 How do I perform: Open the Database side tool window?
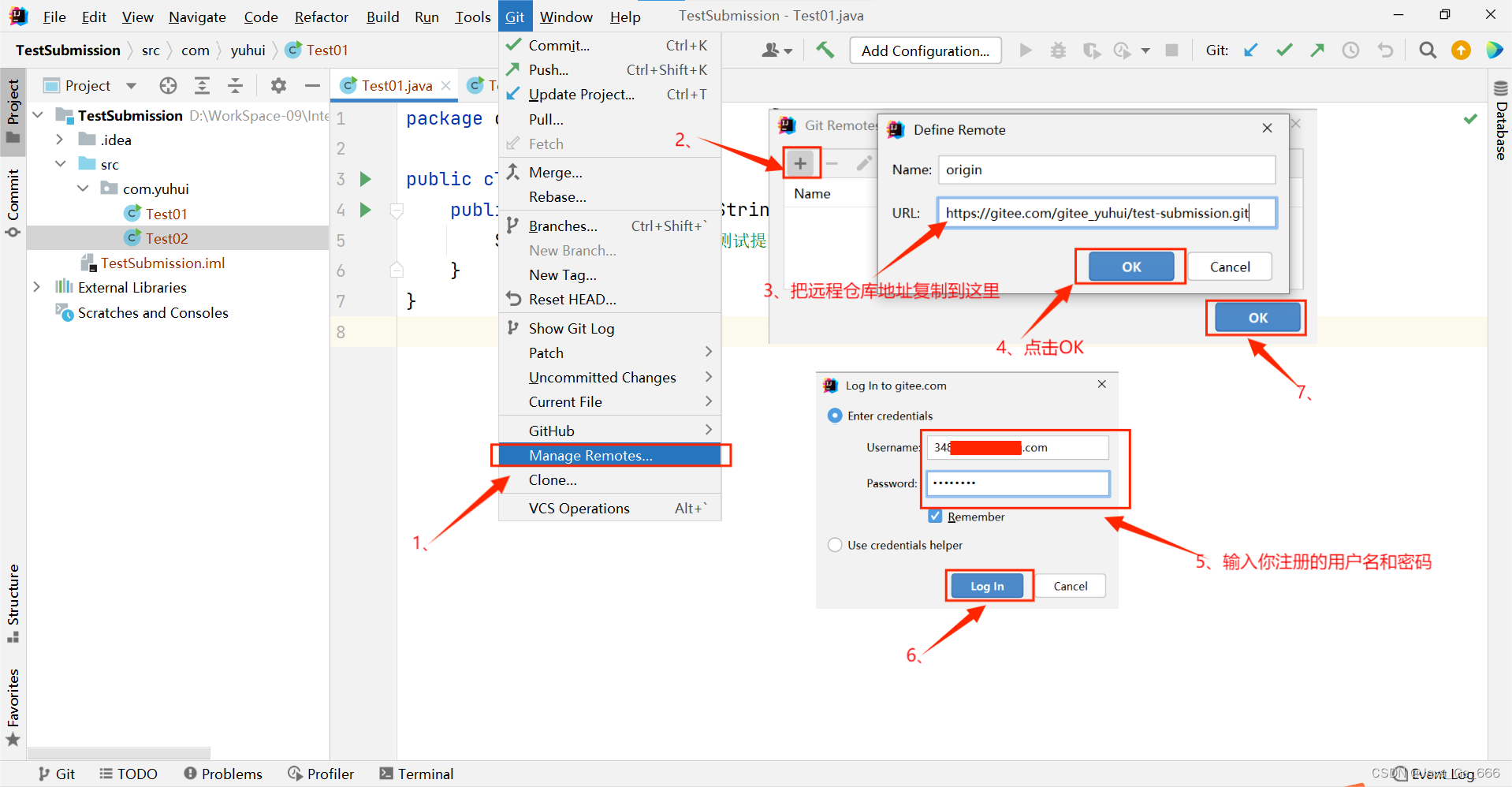(x=1501, y=121)
